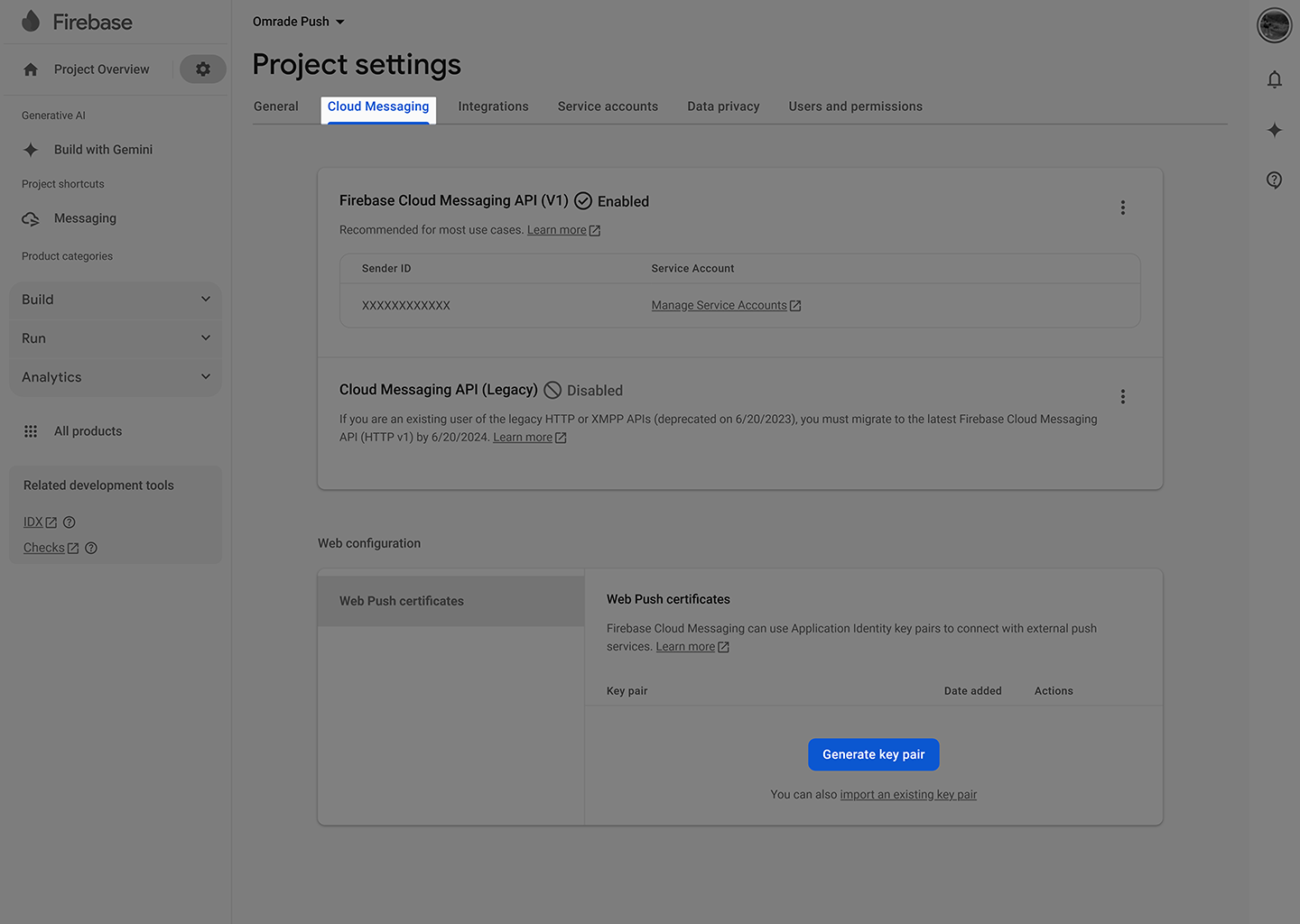
Task: Click the help question mark icon
Action: point(1274,180)
